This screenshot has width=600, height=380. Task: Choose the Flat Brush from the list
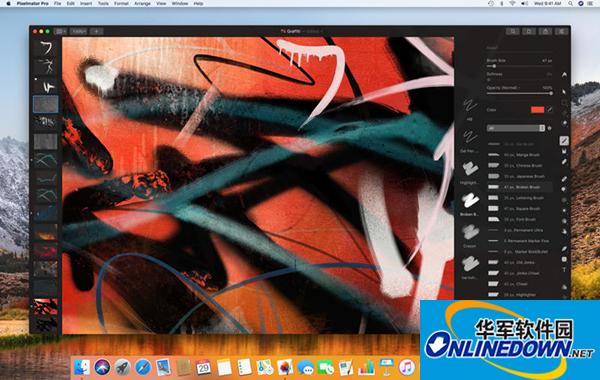(520, 219)
